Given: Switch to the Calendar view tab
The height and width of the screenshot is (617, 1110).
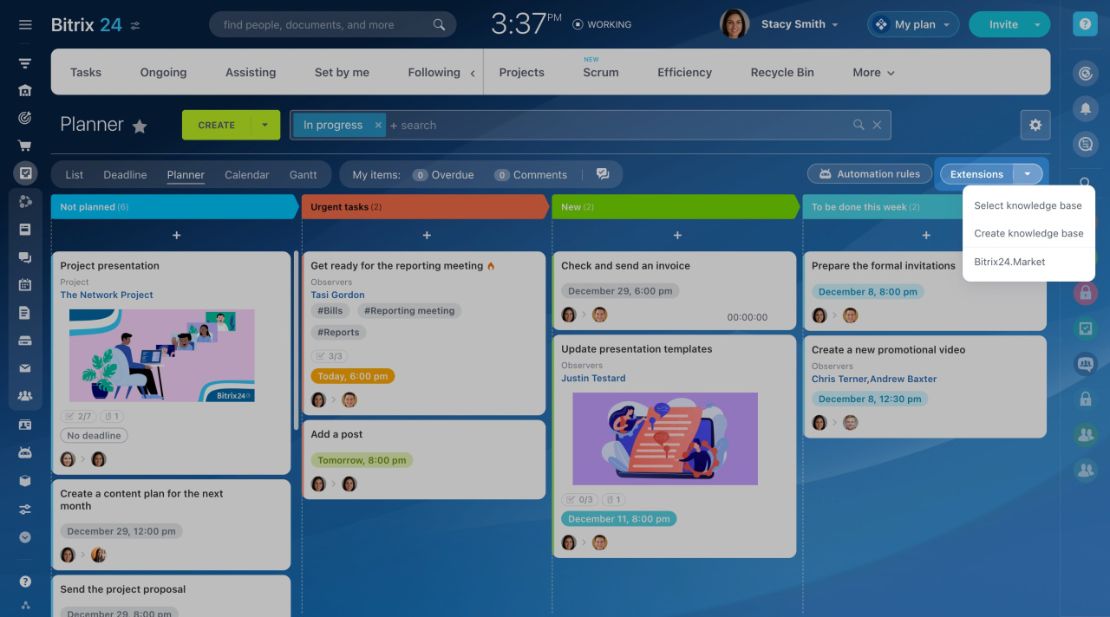Looking at the screenshot, I should 246,175.
